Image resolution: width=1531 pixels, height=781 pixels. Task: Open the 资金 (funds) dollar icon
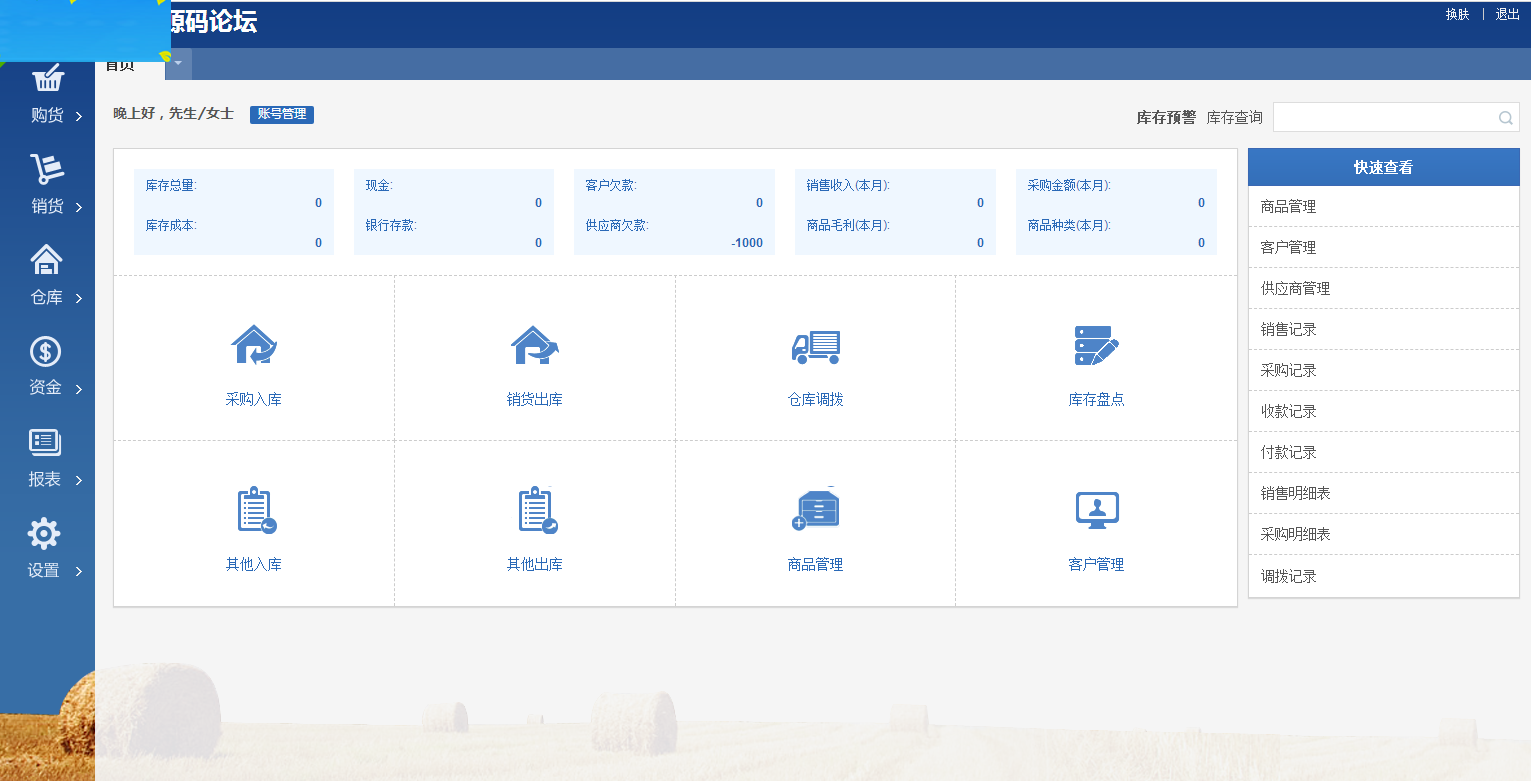pyautogui.click(x=44, y=351)
